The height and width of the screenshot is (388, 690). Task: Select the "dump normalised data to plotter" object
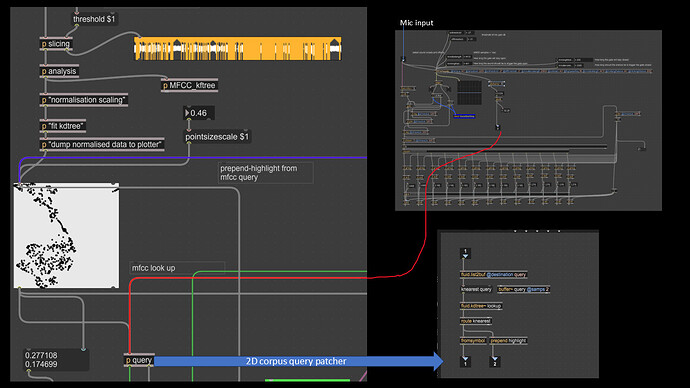pyautogui.click(x=102, y=144)
